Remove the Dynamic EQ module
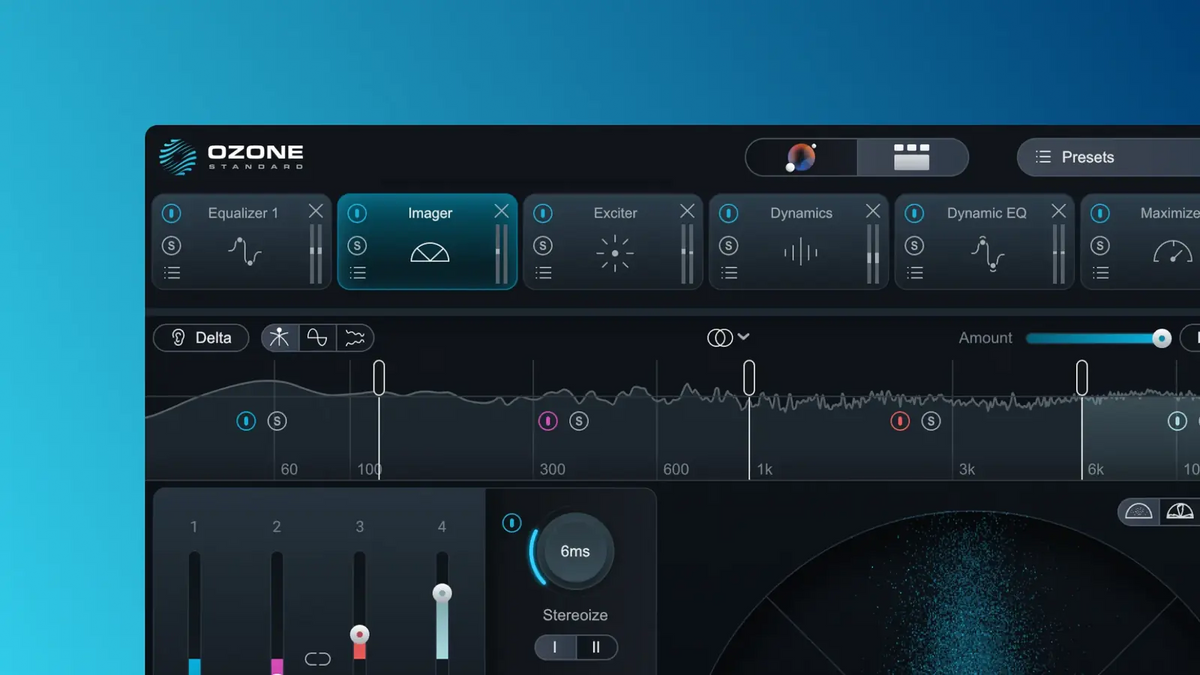 point(1059,211)
